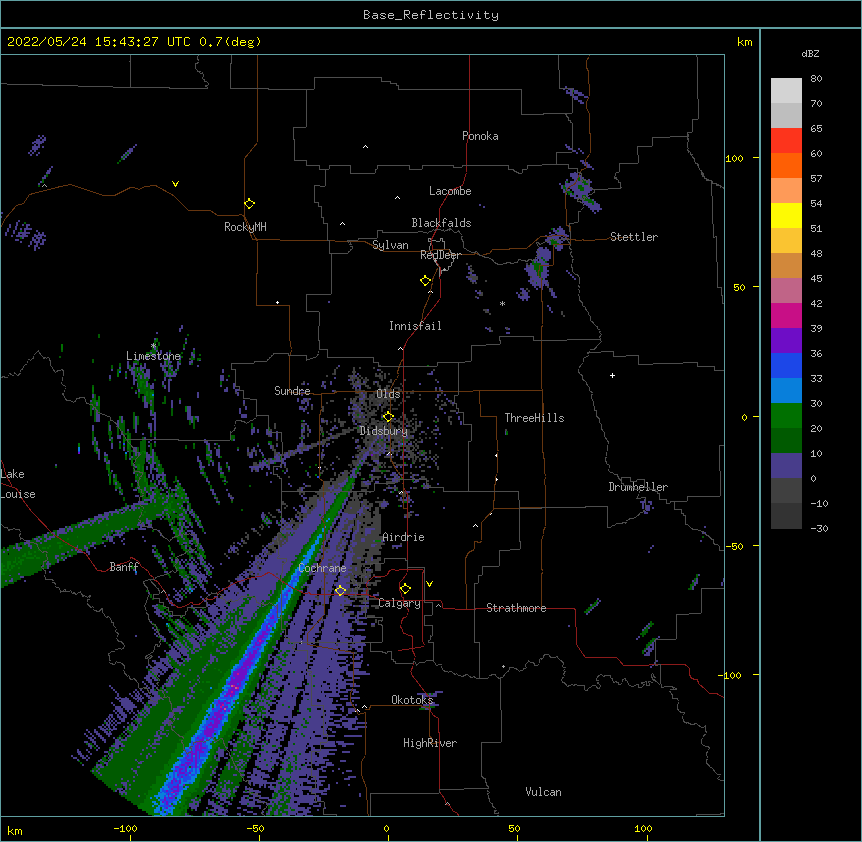This screenshot has height=842, width=862.
Task: Click the RockyMH label
Action: 245,227
